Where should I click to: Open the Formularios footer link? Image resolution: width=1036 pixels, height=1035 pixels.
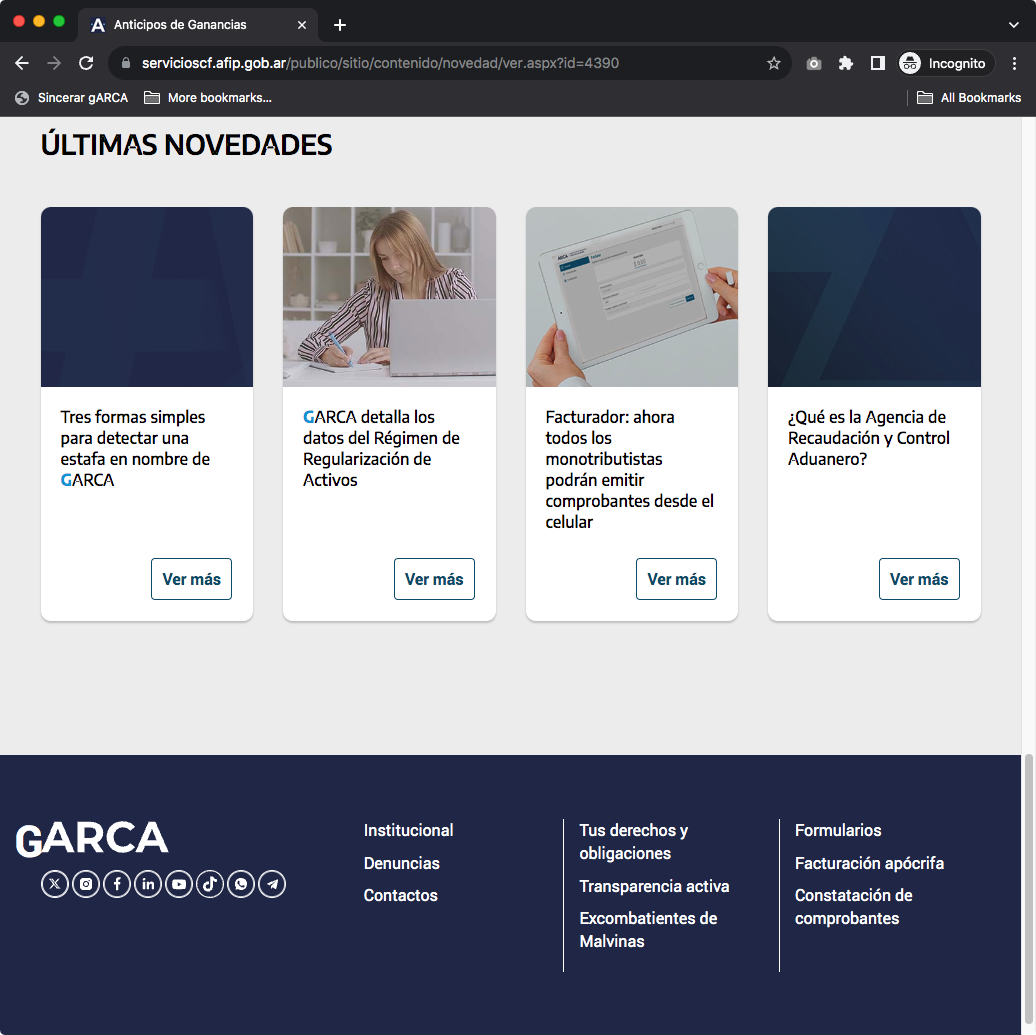point(838,830)
